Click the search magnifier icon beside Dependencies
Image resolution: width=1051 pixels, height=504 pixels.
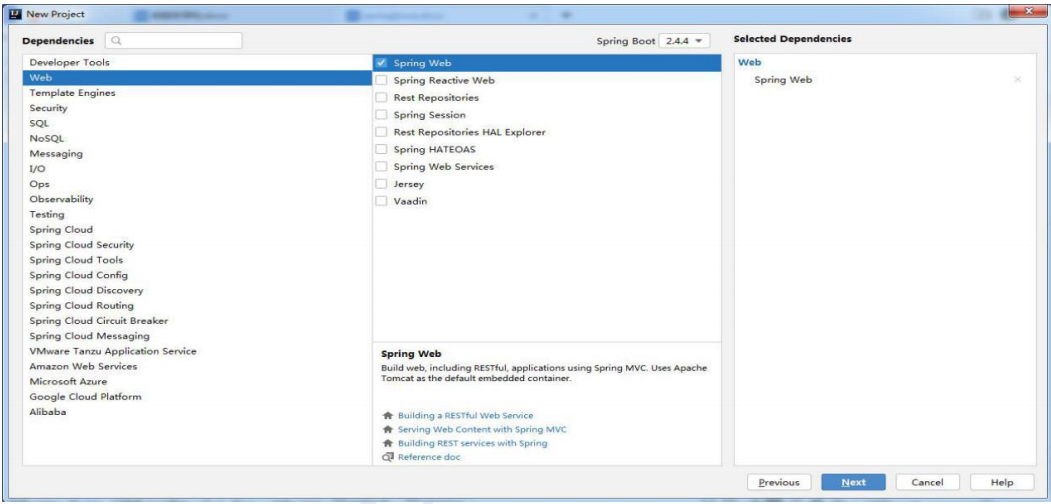pos(117,41)
